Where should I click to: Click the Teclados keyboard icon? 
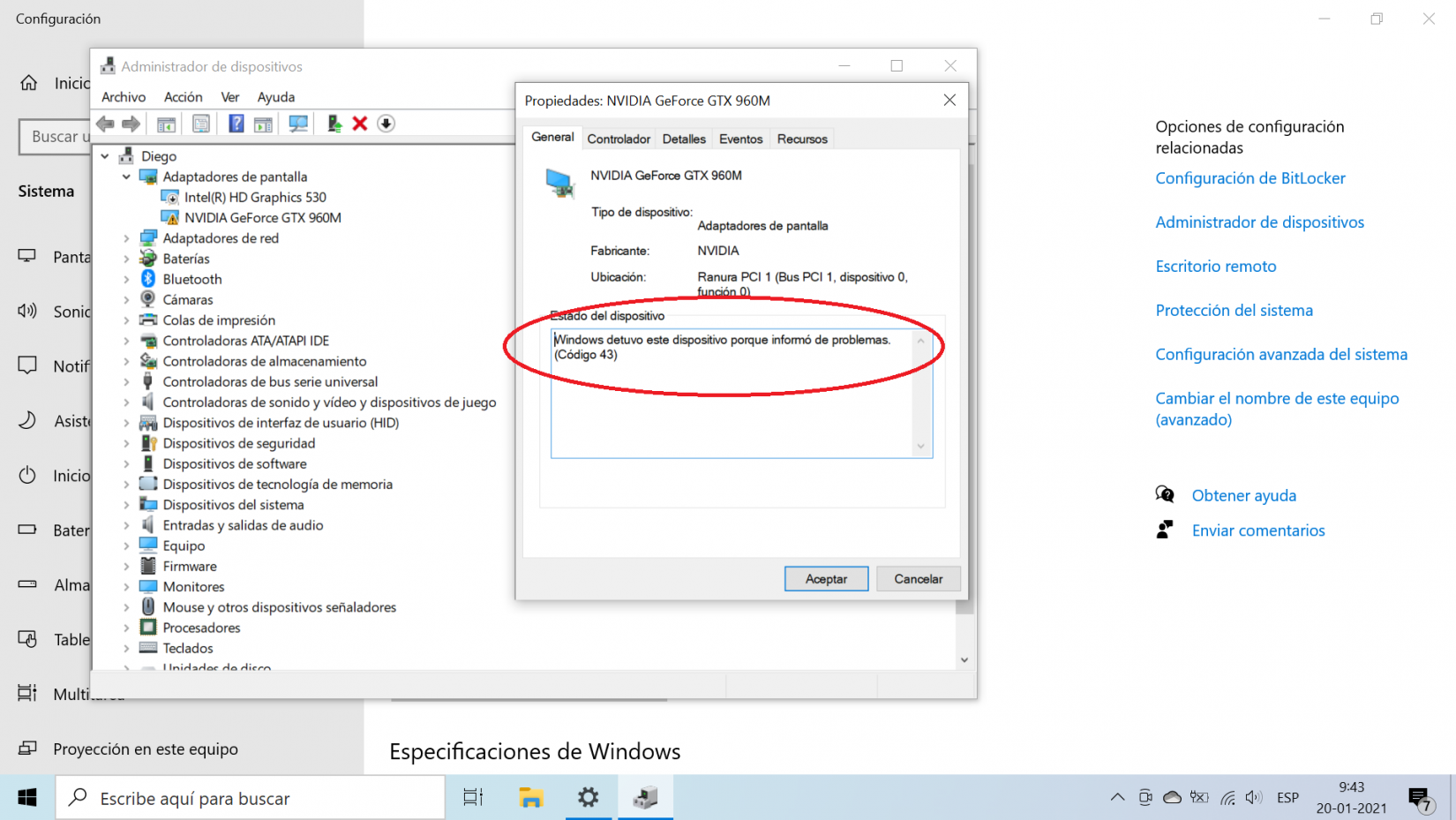tap(148, 648)
